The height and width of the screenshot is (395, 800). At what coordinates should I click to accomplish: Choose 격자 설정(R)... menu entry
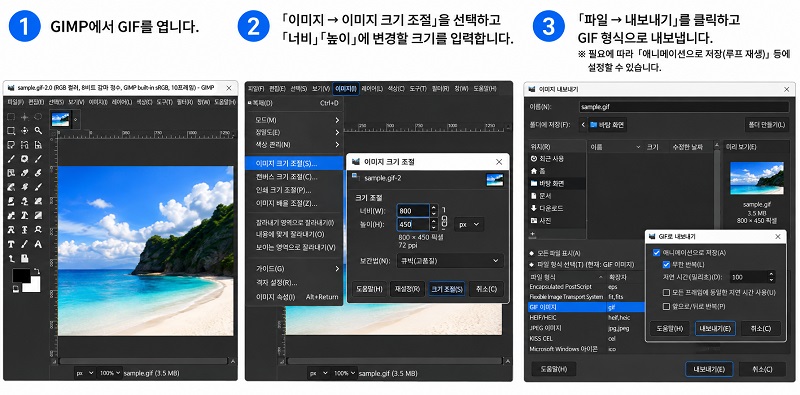tap(294, 283)
